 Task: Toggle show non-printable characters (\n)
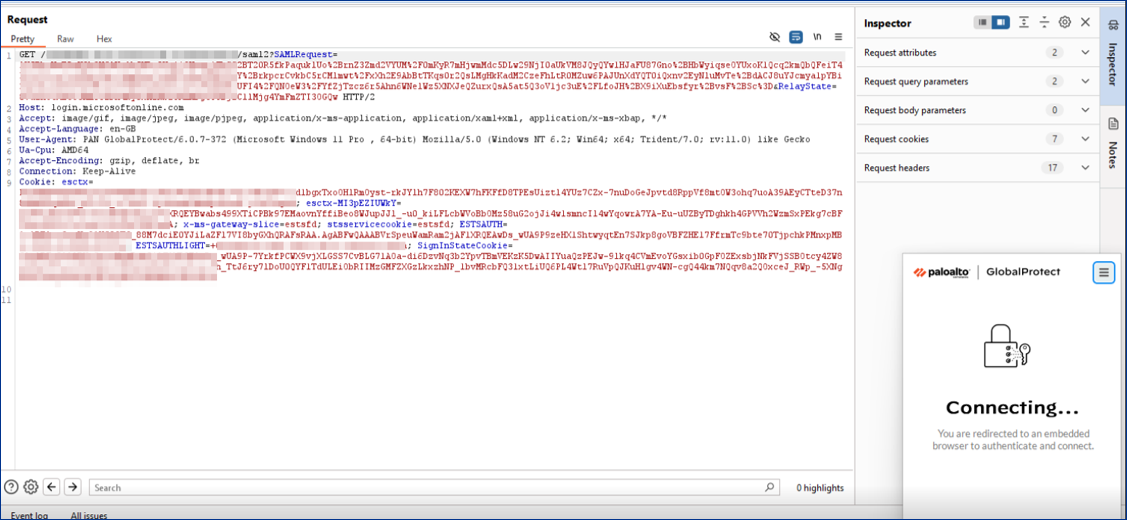pos(818,37)
